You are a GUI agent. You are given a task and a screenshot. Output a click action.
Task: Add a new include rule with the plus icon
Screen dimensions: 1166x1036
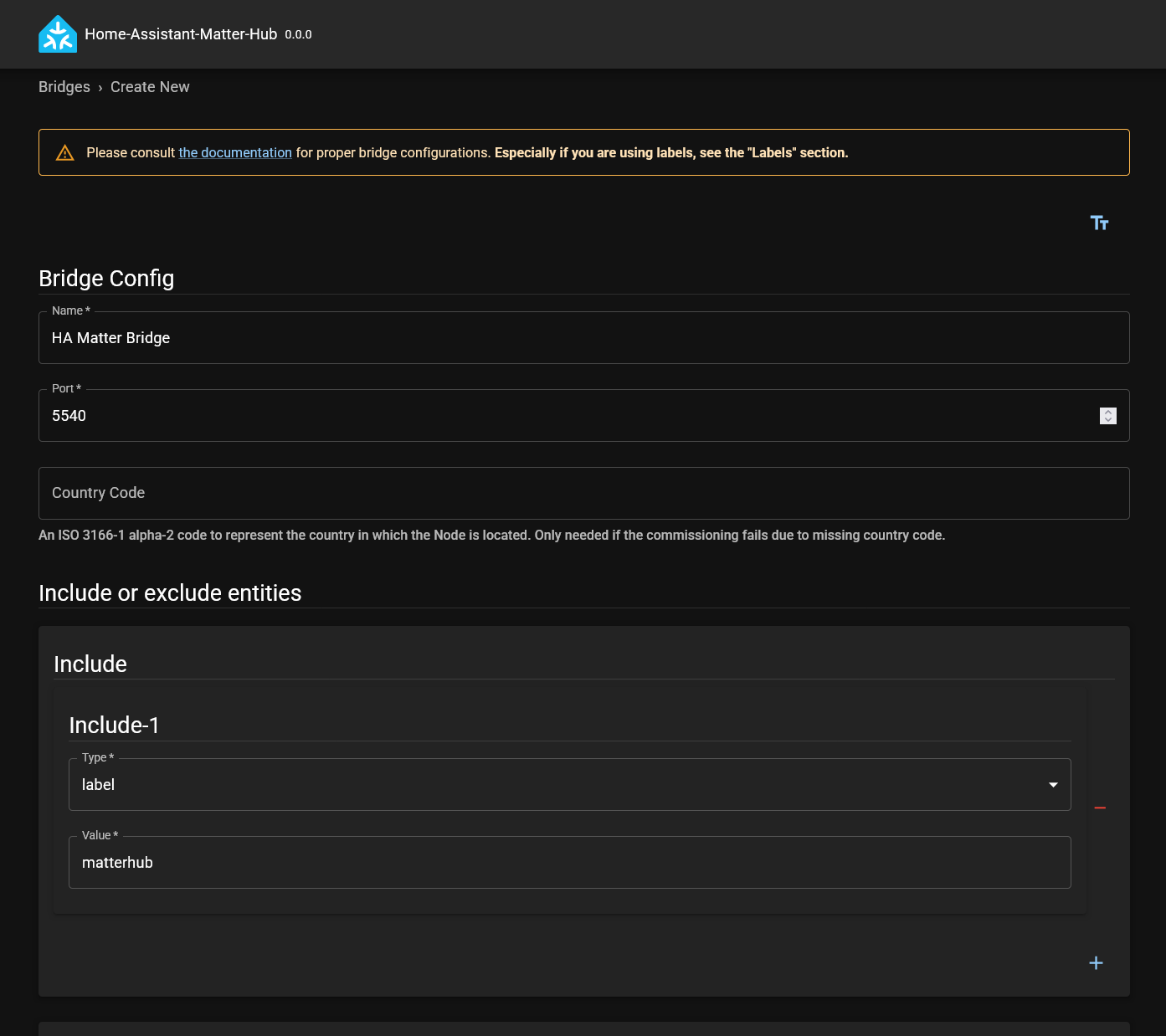click(1096, 963)
